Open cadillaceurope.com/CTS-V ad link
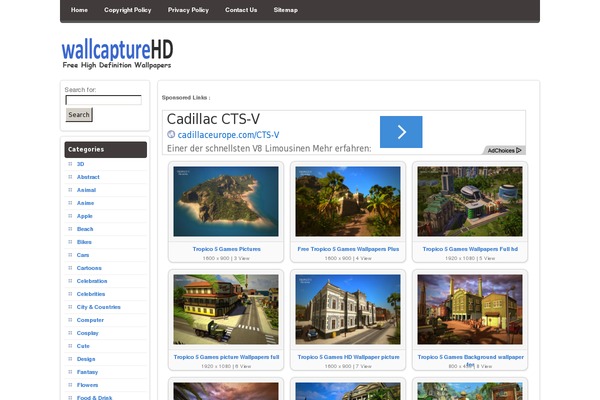The height and width of the screenshot is (400, 600). point(228,135)
